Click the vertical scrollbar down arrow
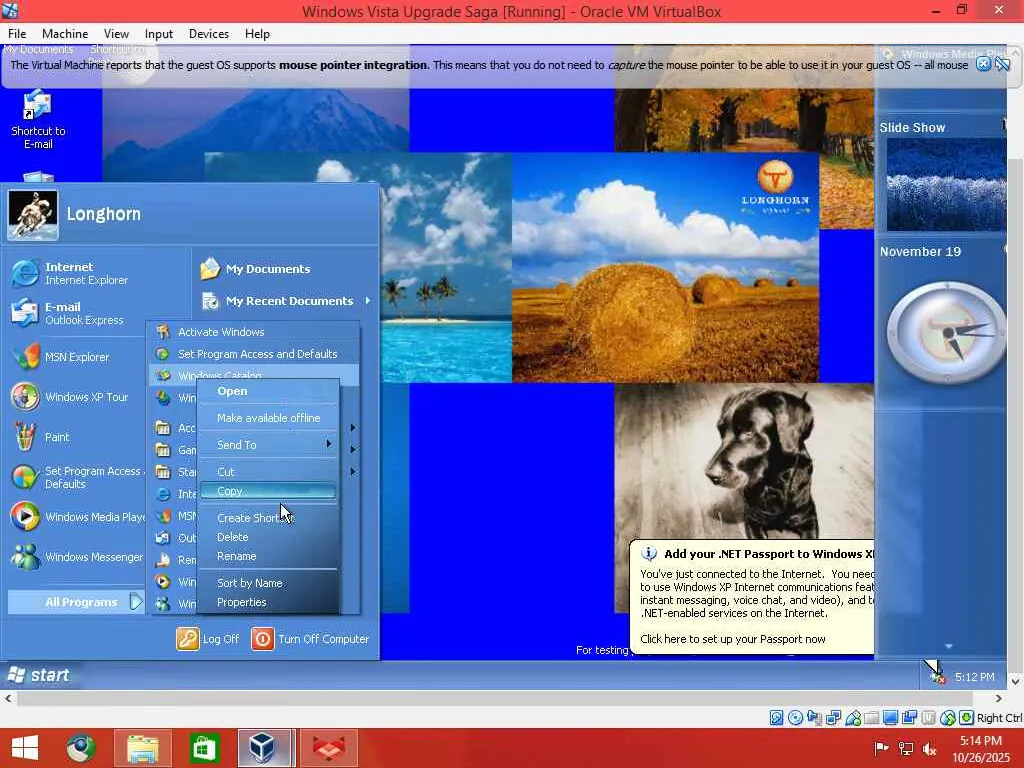This screenshot has width=1024, height=768. [x=1016, y=681]
